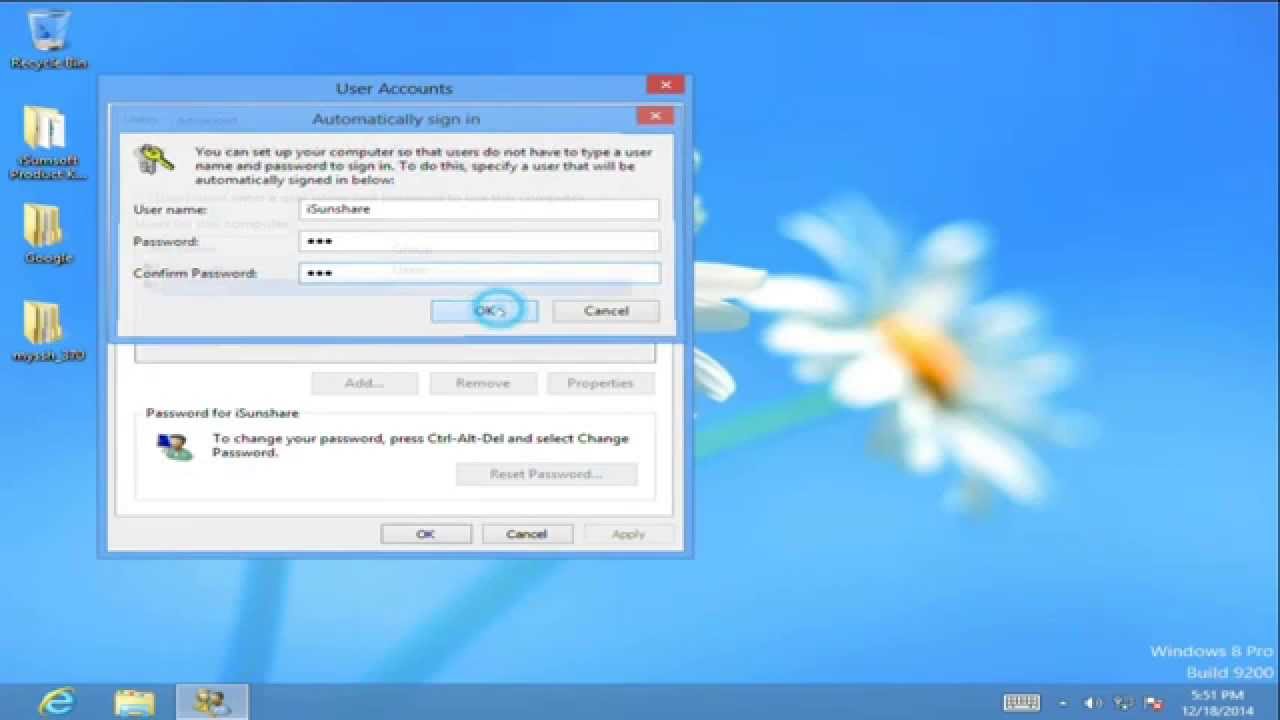This screenshot has height=720, width=1280.
Task: Click the keys icon in sign-in dialog
Action: coord(157,159)
